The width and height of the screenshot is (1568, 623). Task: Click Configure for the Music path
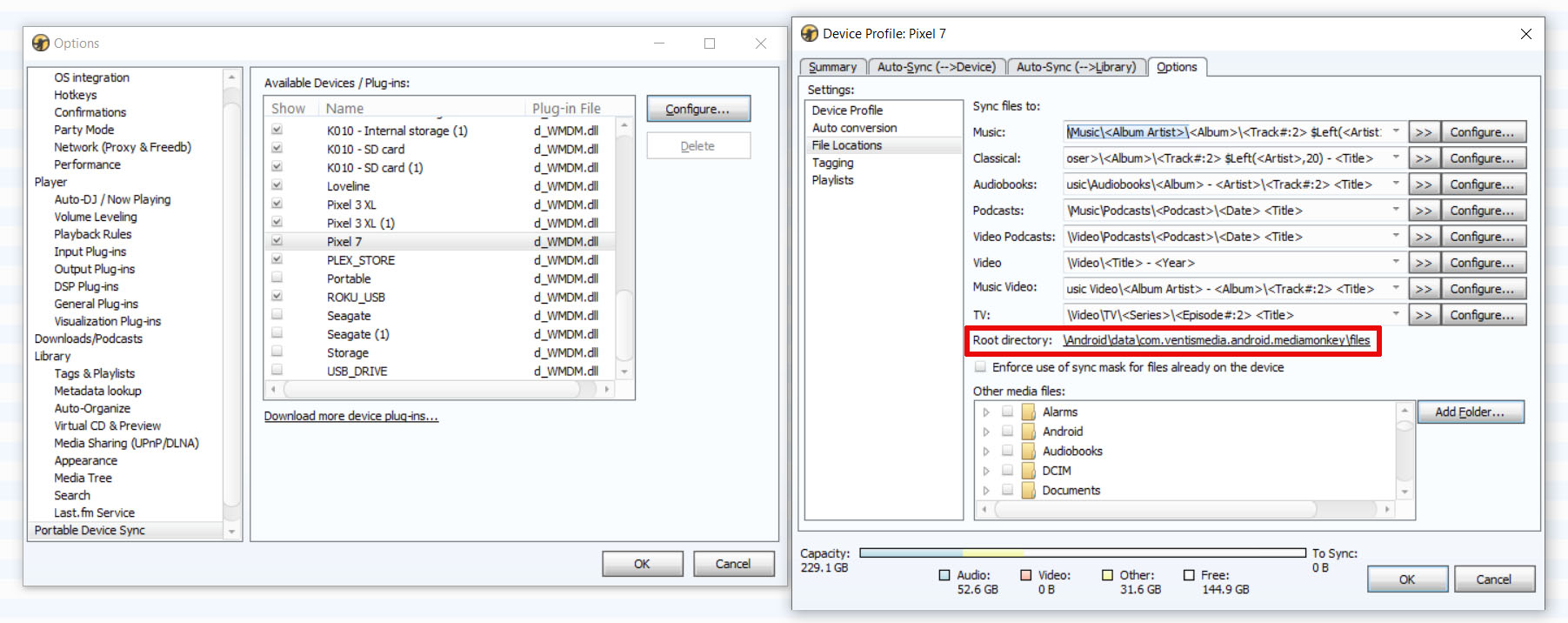(1483, 132)
